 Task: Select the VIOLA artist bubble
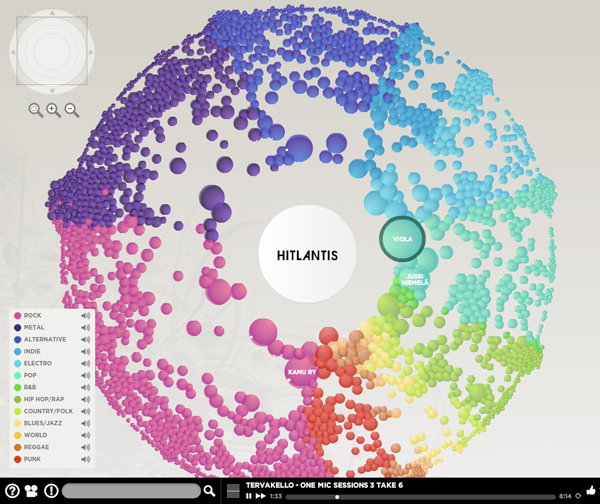pos(402,239)
